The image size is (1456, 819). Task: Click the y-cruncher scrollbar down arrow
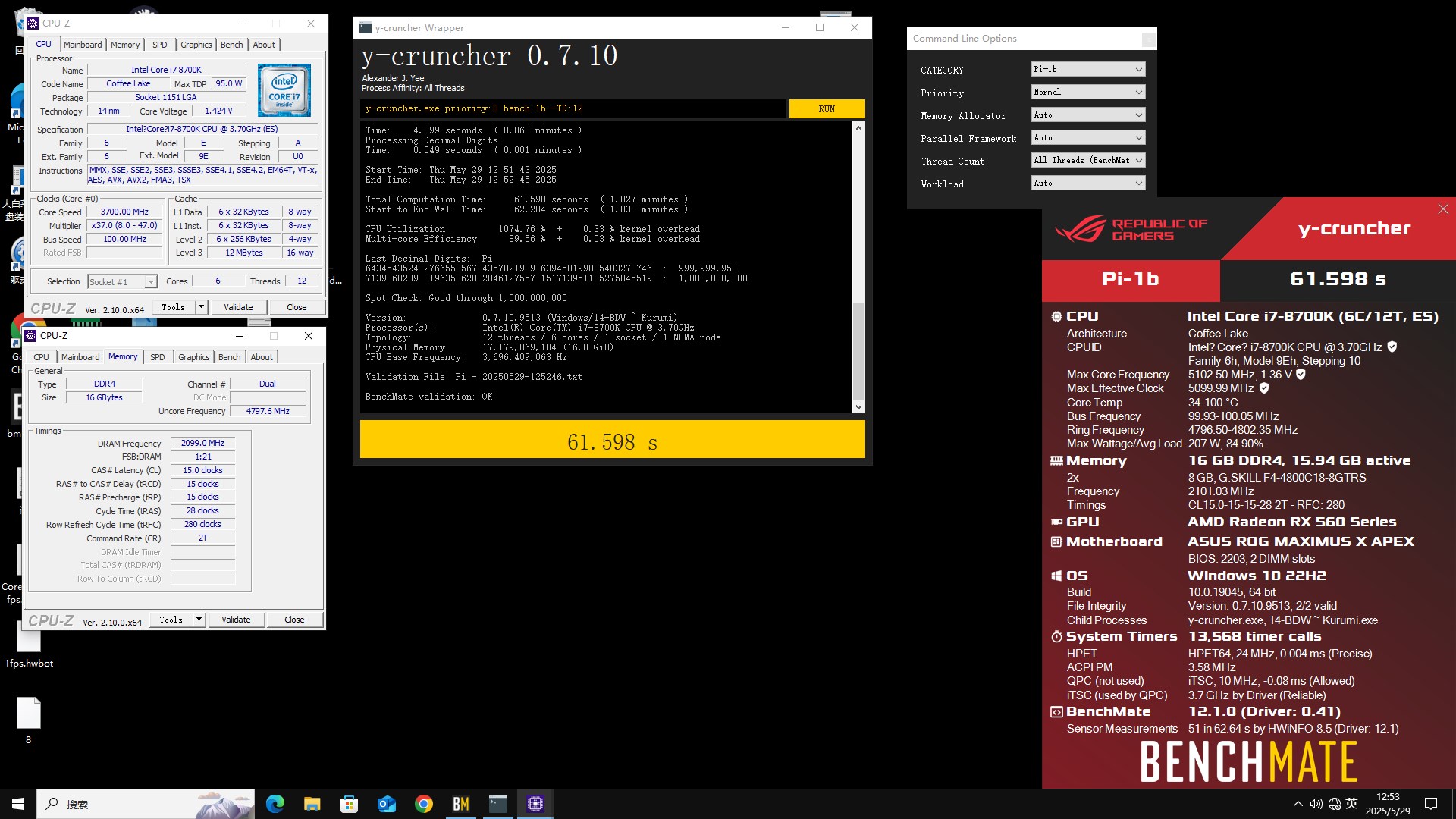[858, 407]
